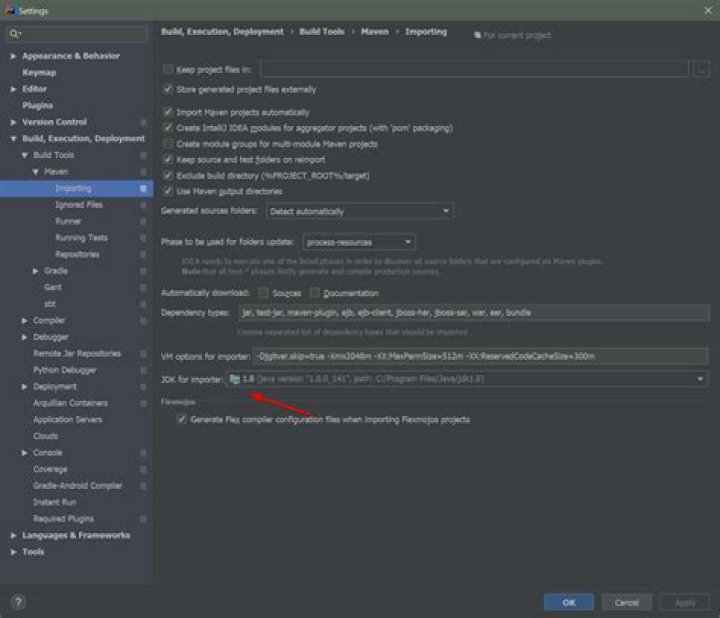Expand the Tools tree node
This screenshot has height=618, width=720.
(13, 552)
